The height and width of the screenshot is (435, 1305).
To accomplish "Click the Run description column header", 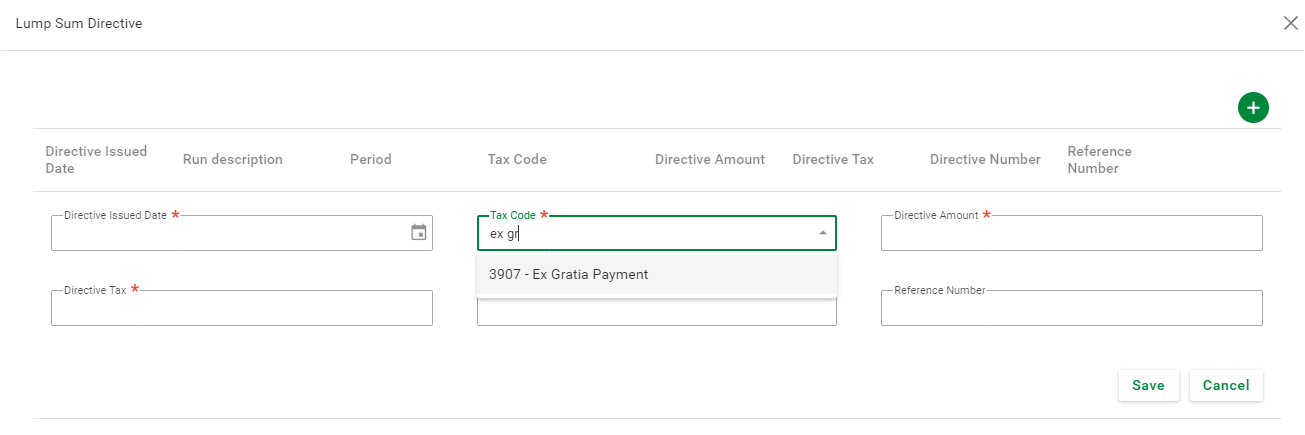I will 233,160.
